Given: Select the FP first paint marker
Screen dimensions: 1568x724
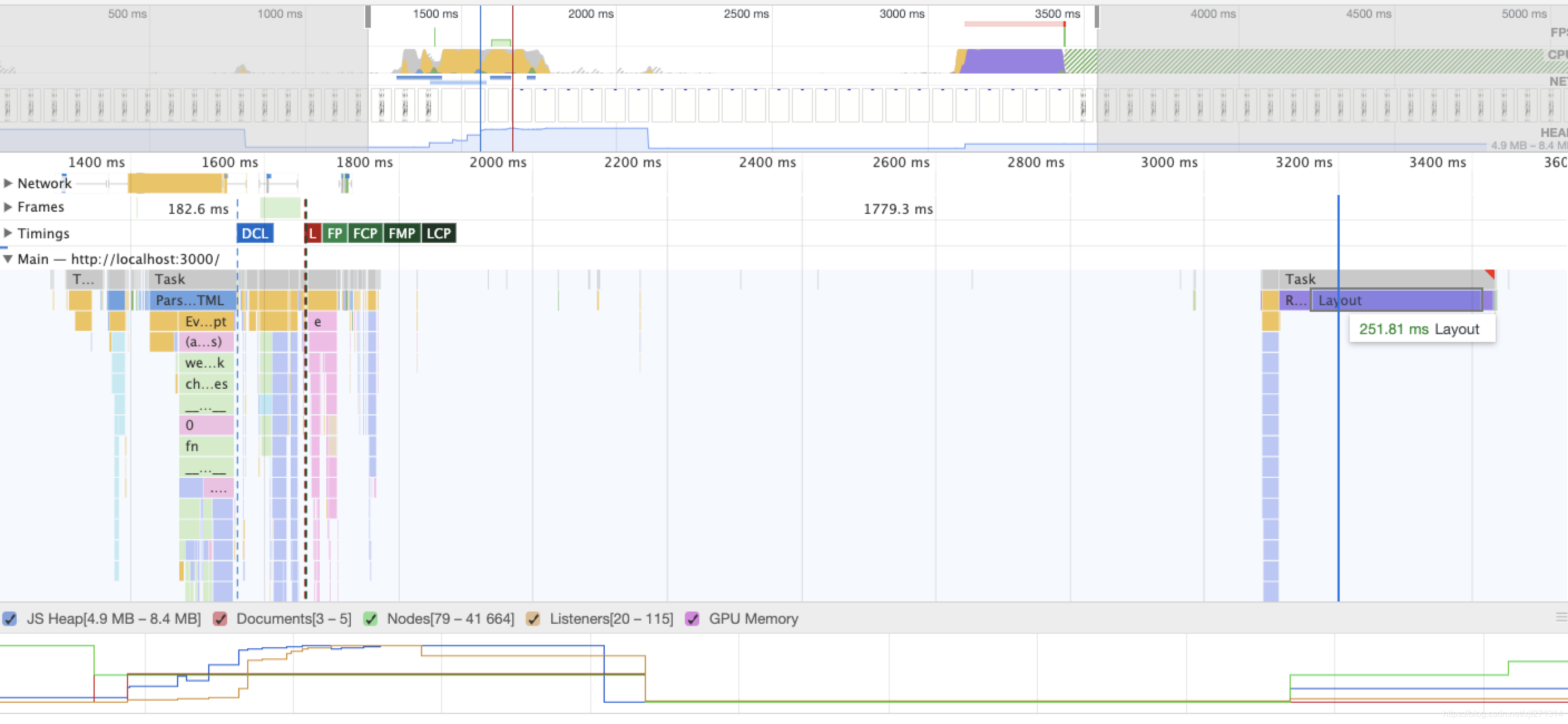Looking at the screenshot, I should (x=334, y=233).
